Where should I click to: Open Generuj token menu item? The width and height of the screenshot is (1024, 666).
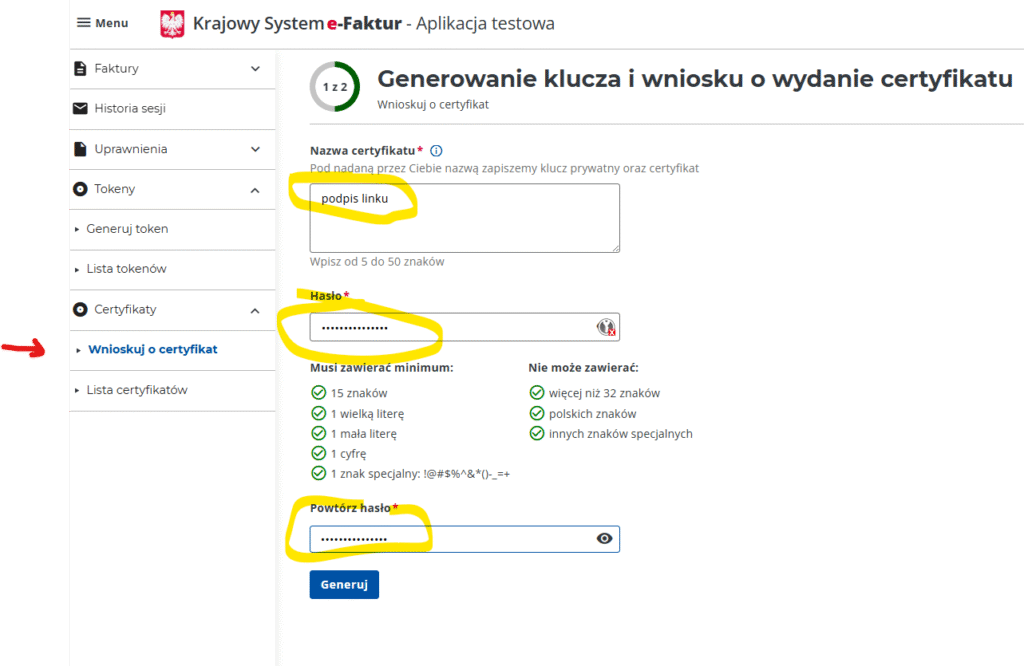coord(127,229)
